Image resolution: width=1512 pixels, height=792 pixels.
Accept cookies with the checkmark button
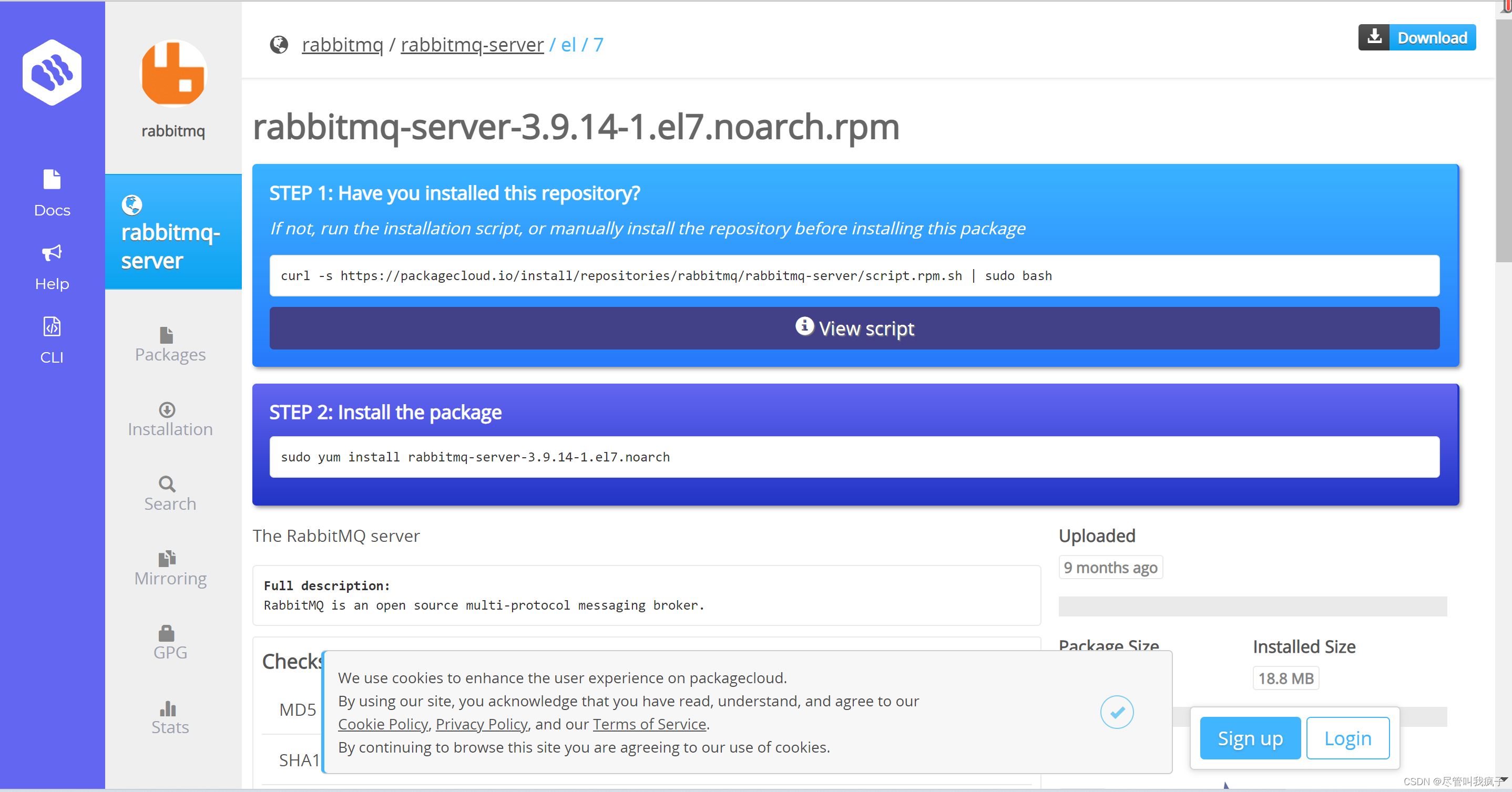pos(1117,712)
